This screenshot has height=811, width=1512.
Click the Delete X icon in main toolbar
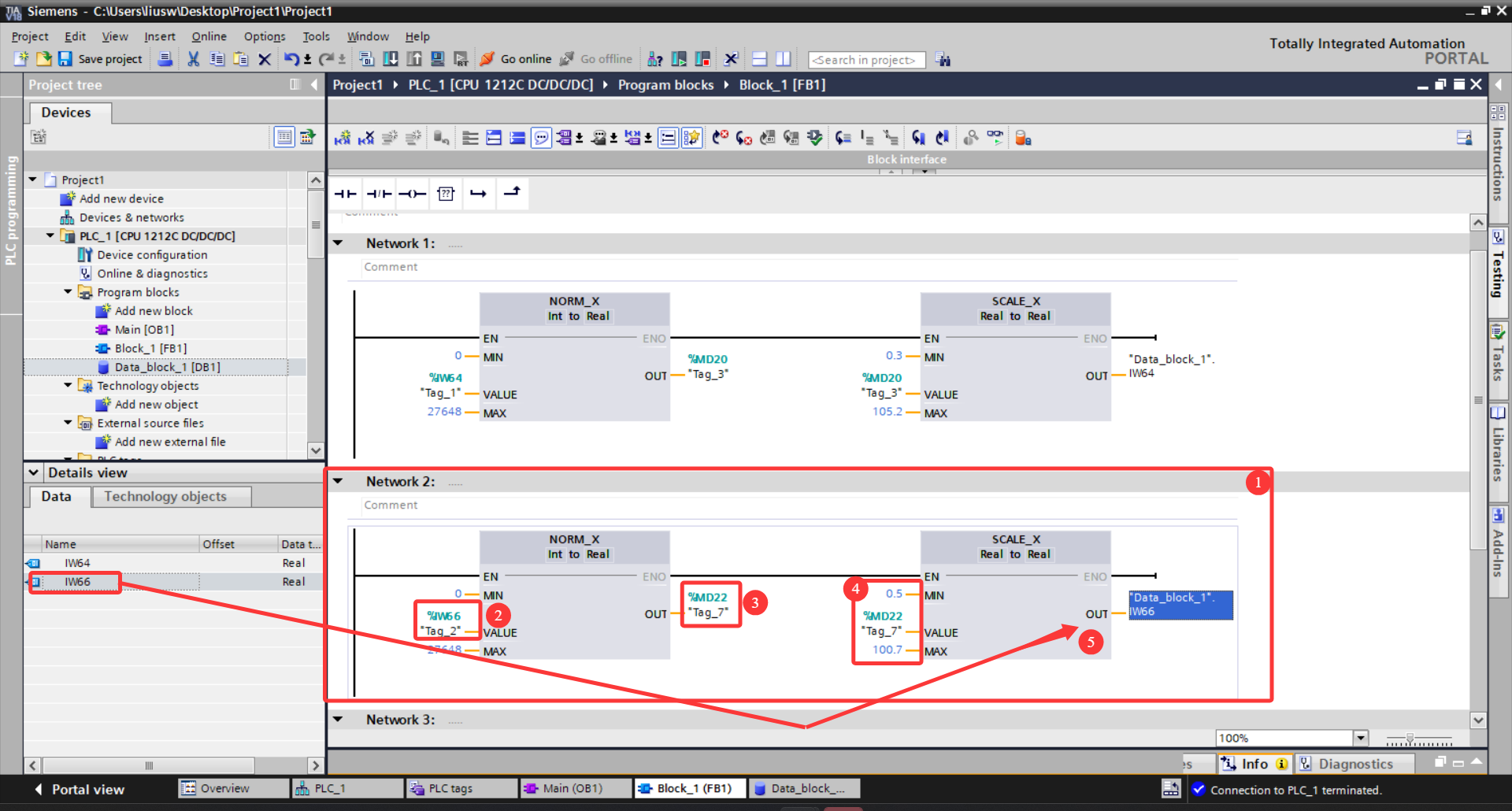(x=265, y=59)
